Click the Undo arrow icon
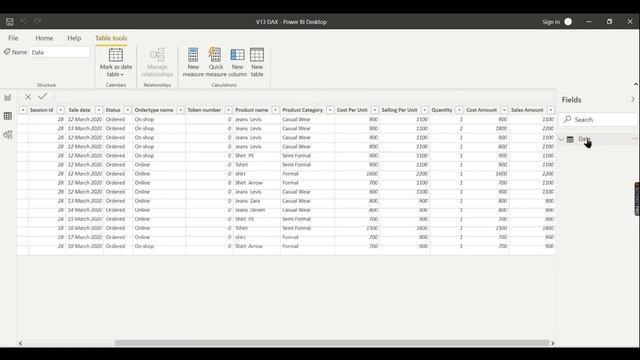640x360 pixels. click(x=24, y=21)
